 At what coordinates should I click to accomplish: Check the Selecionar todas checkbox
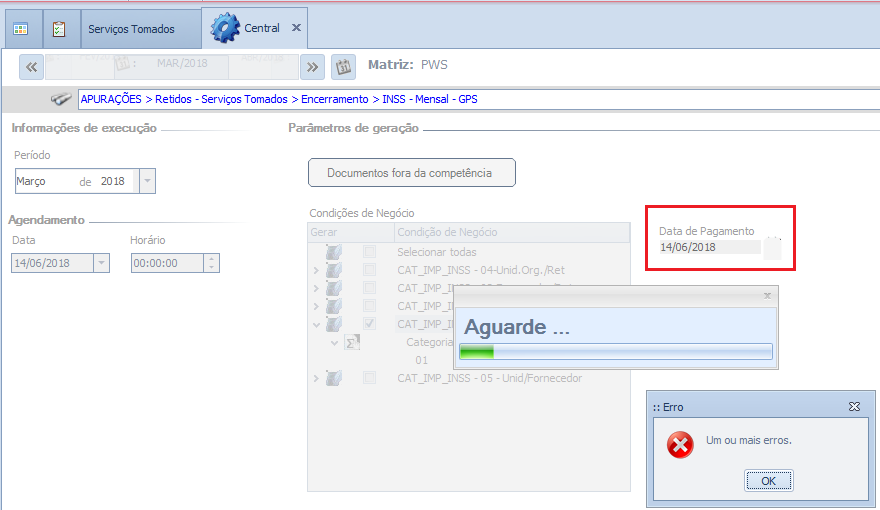tap(369, 251)
